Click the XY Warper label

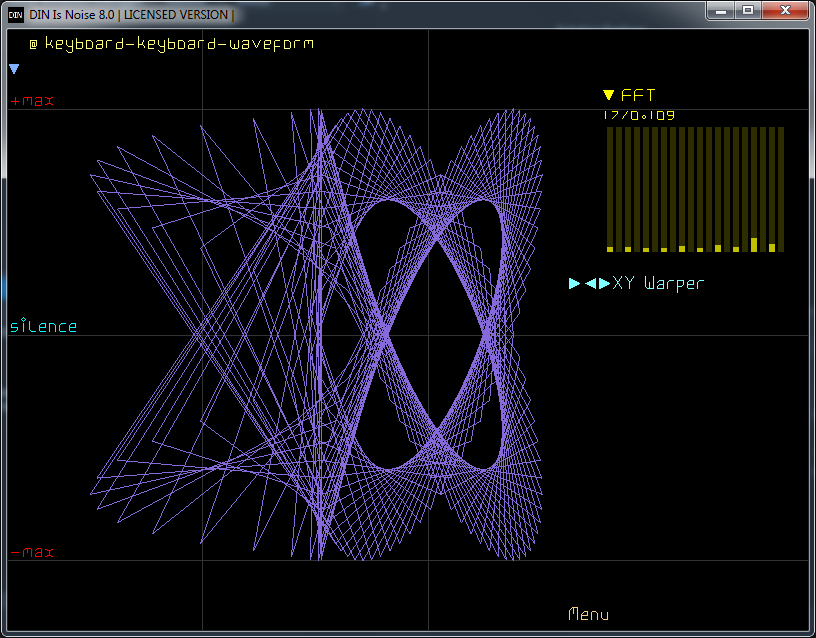[x=658, y=284]
